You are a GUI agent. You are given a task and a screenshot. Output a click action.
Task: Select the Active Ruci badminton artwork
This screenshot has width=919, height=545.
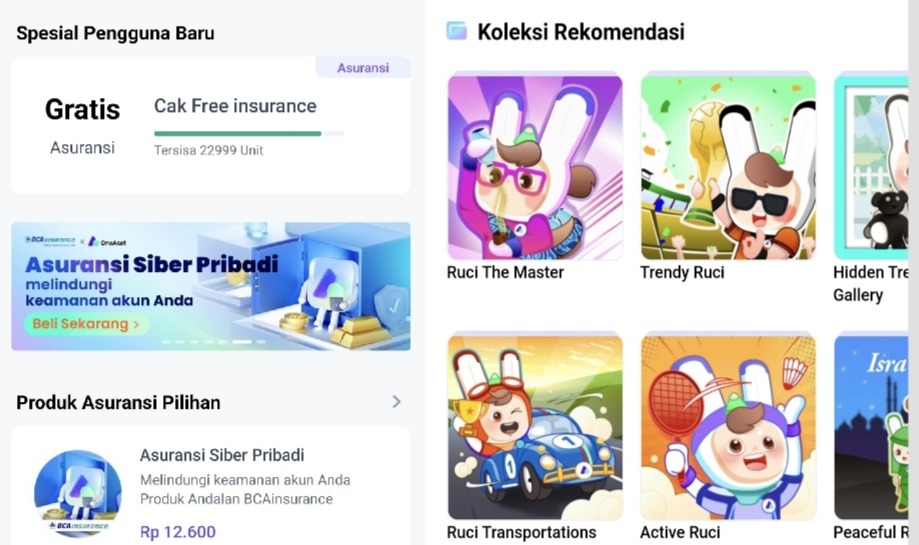point(728,427)
